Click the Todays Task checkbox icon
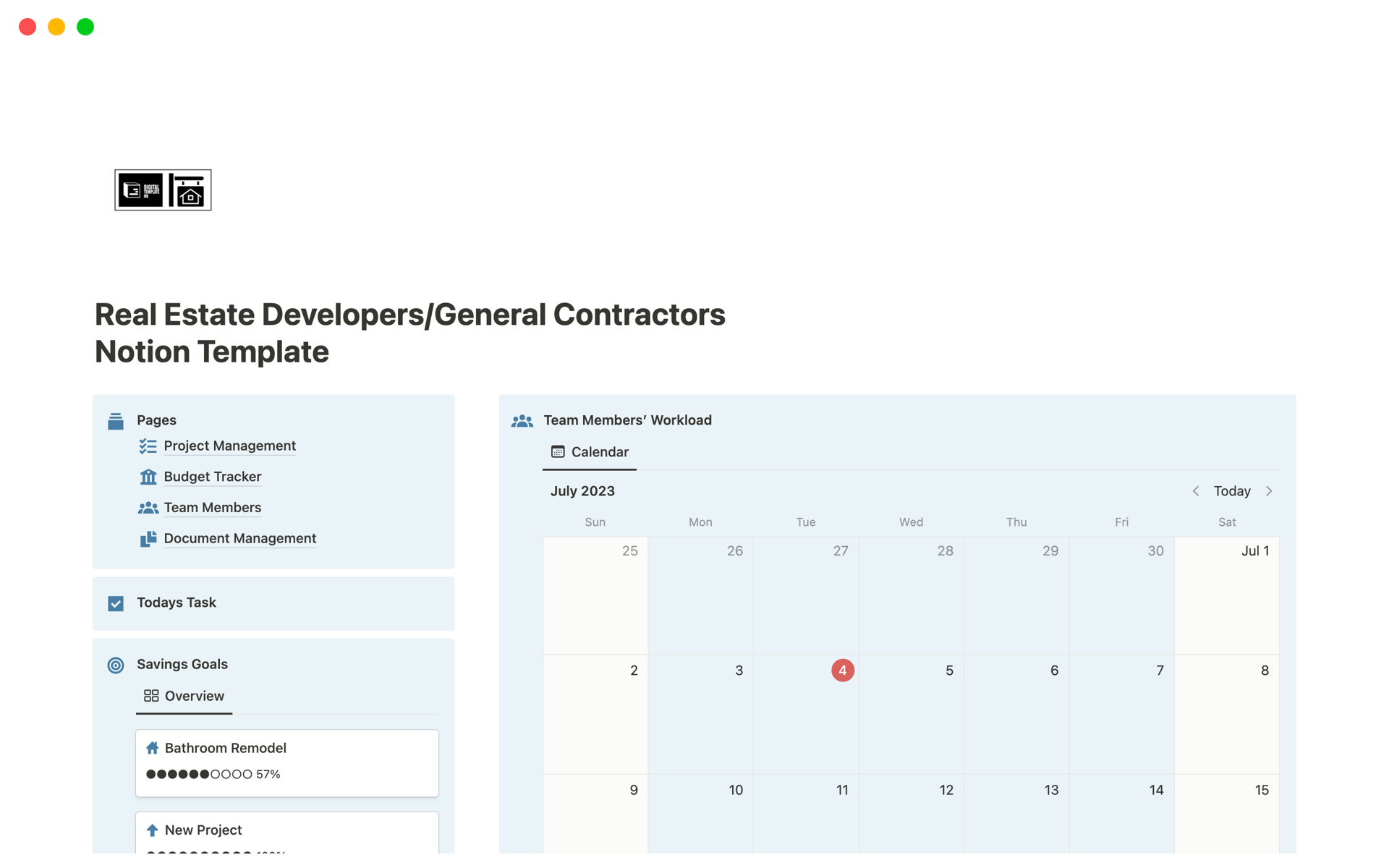1389x868 pixels. [x=116, y=603]
